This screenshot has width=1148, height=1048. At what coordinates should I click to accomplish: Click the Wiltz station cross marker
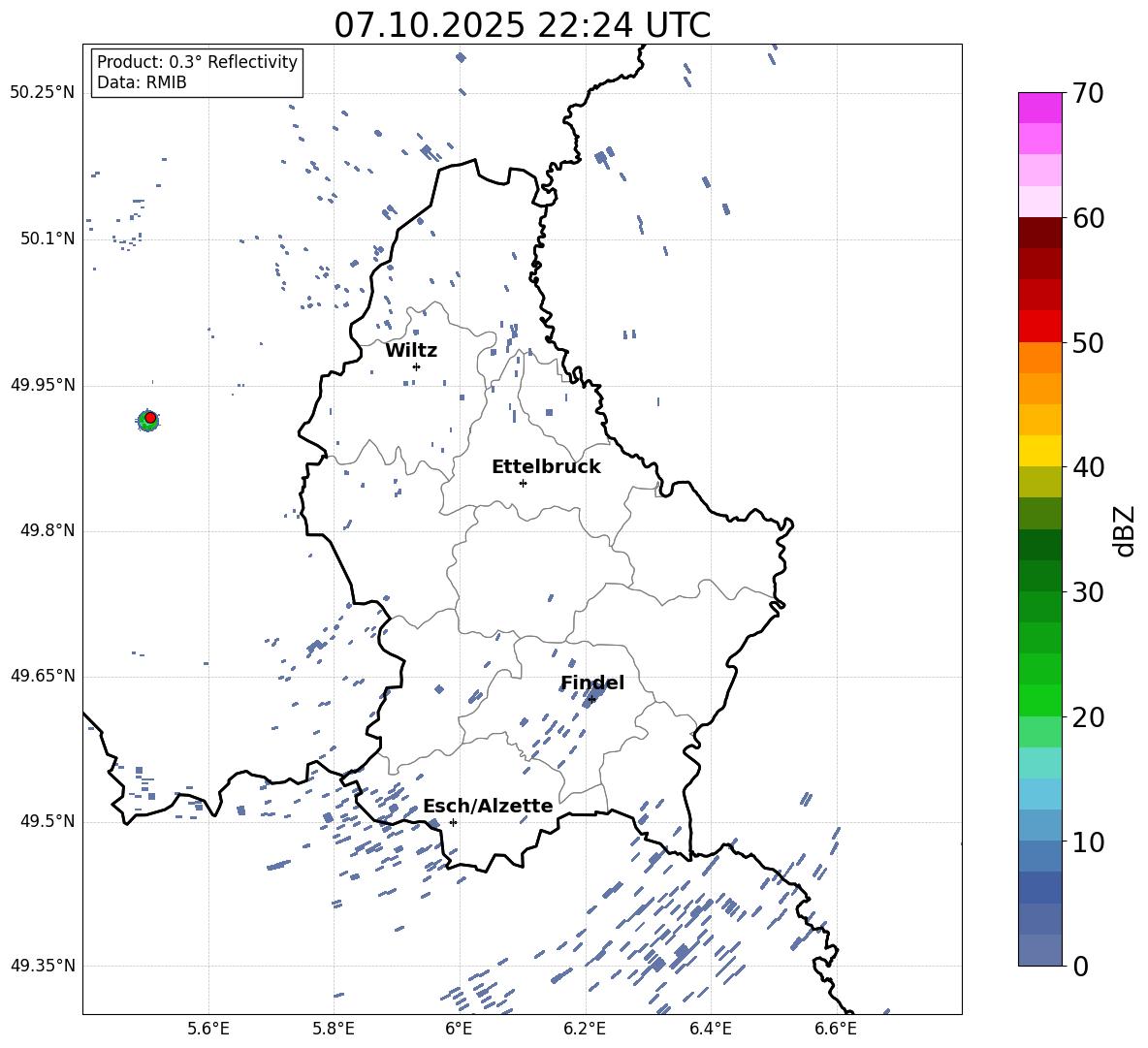[417, 366]
